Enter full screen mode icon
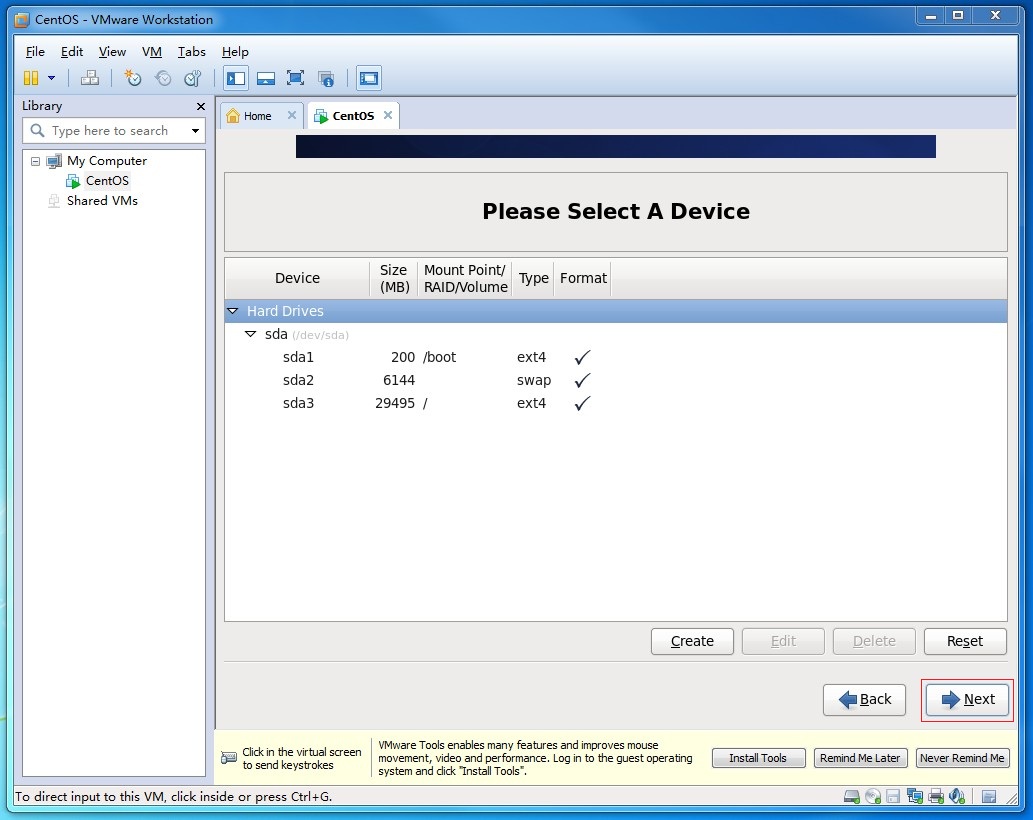This screenshot has height=820, width=1033. coord(295,78)
